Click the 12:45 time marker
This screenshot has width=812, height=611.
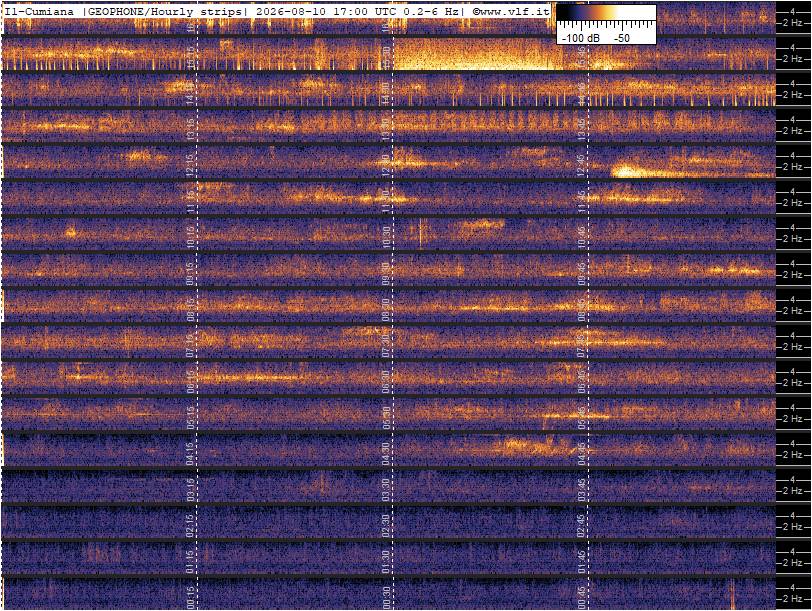tap(582, 165)
